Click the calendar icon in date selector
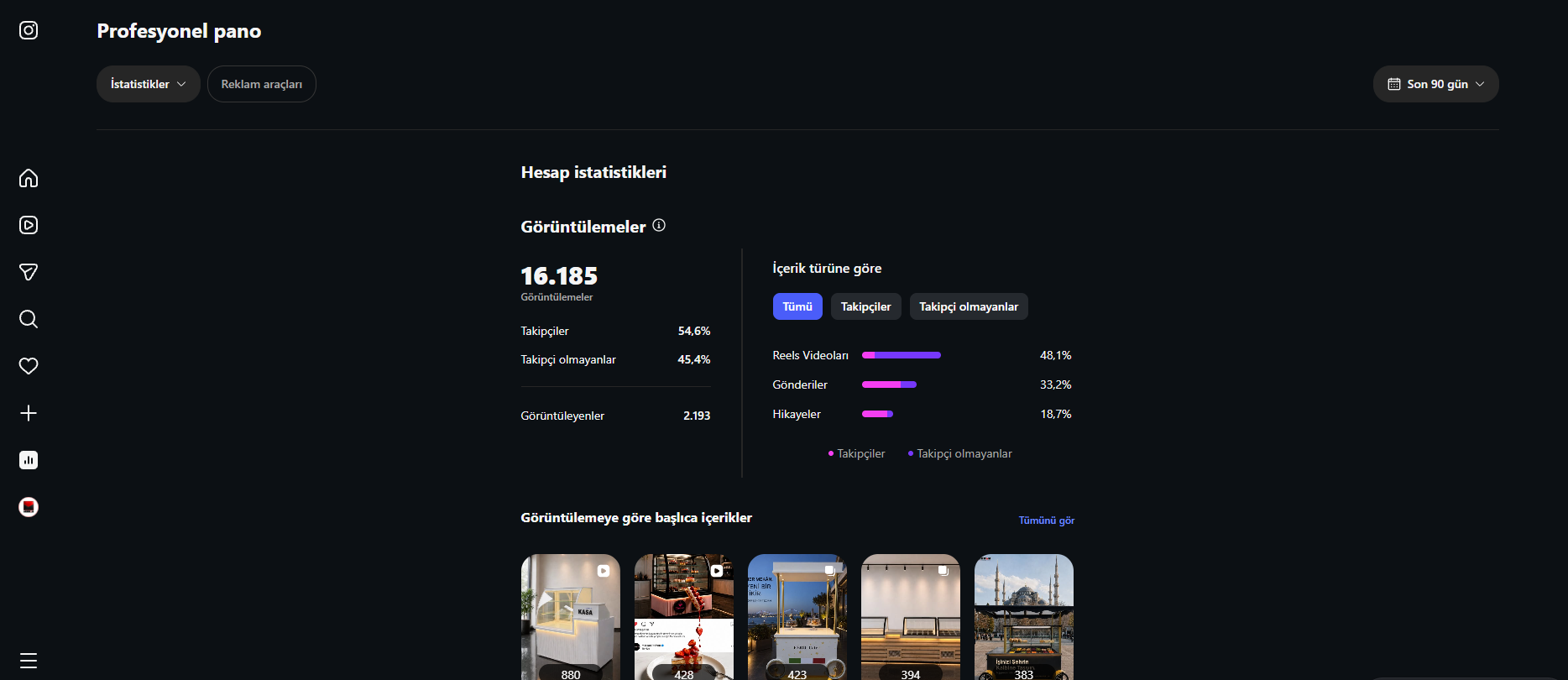The height and width of the screenshot is (680, 1568). (1394, 84)
